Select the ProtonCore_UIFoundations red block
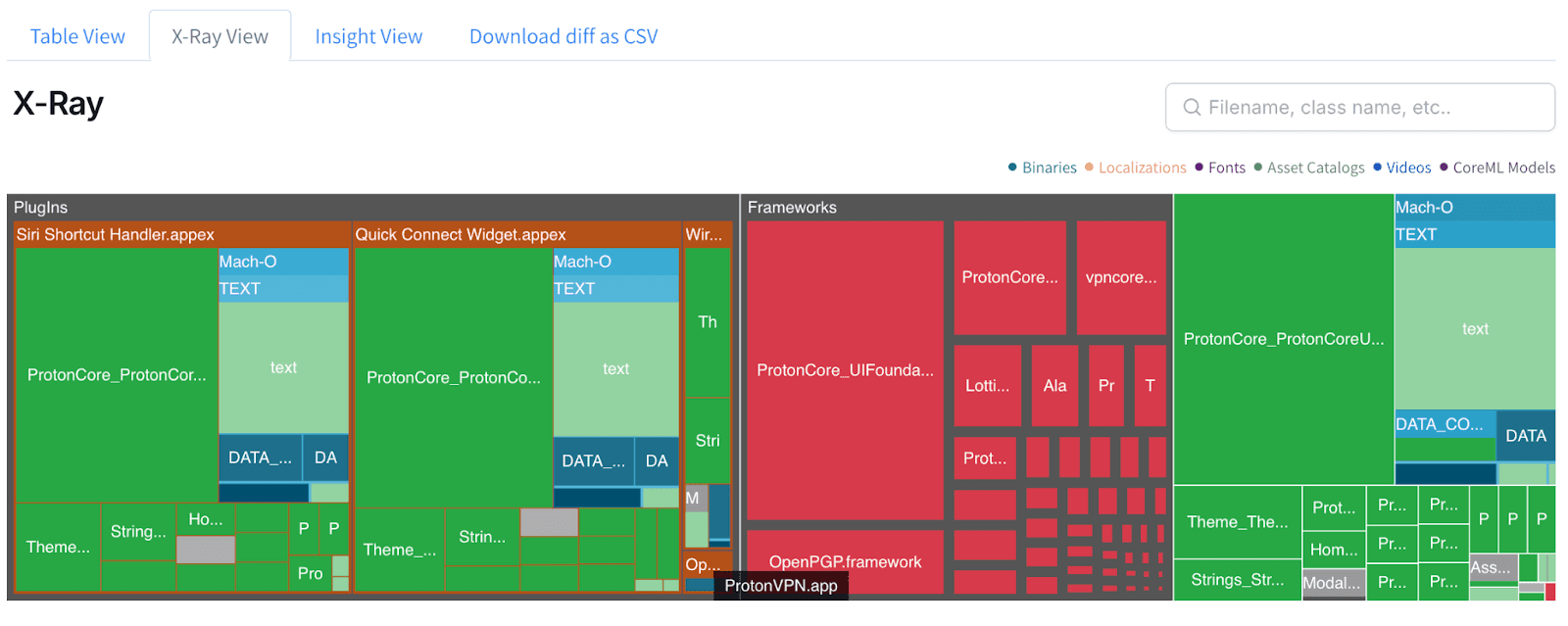The width and height of the screenshot is (1568, 626). (845, 370)
